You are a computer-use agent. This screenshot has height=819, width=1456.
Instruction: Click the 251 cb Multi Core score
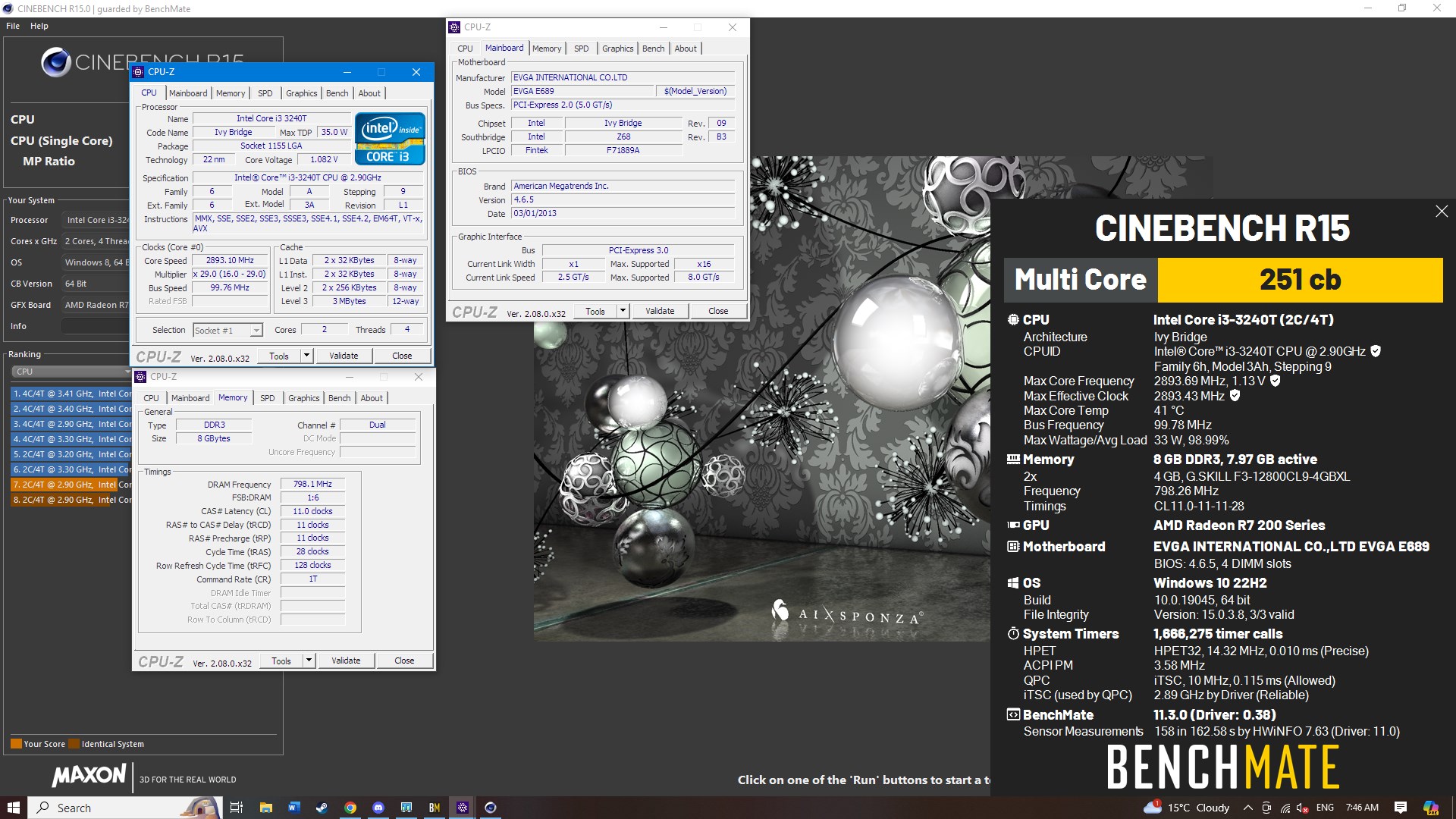1300,280
